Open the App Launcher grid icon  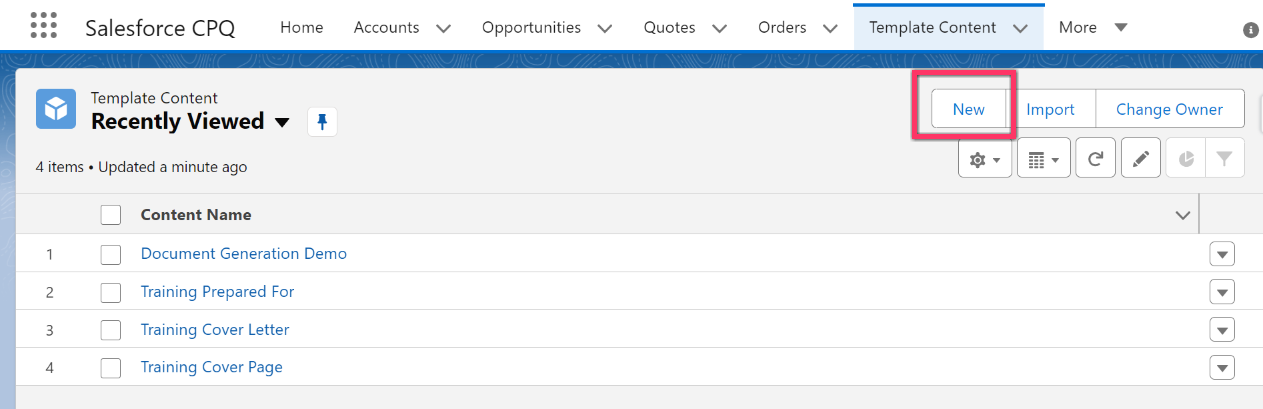point(43,26)
